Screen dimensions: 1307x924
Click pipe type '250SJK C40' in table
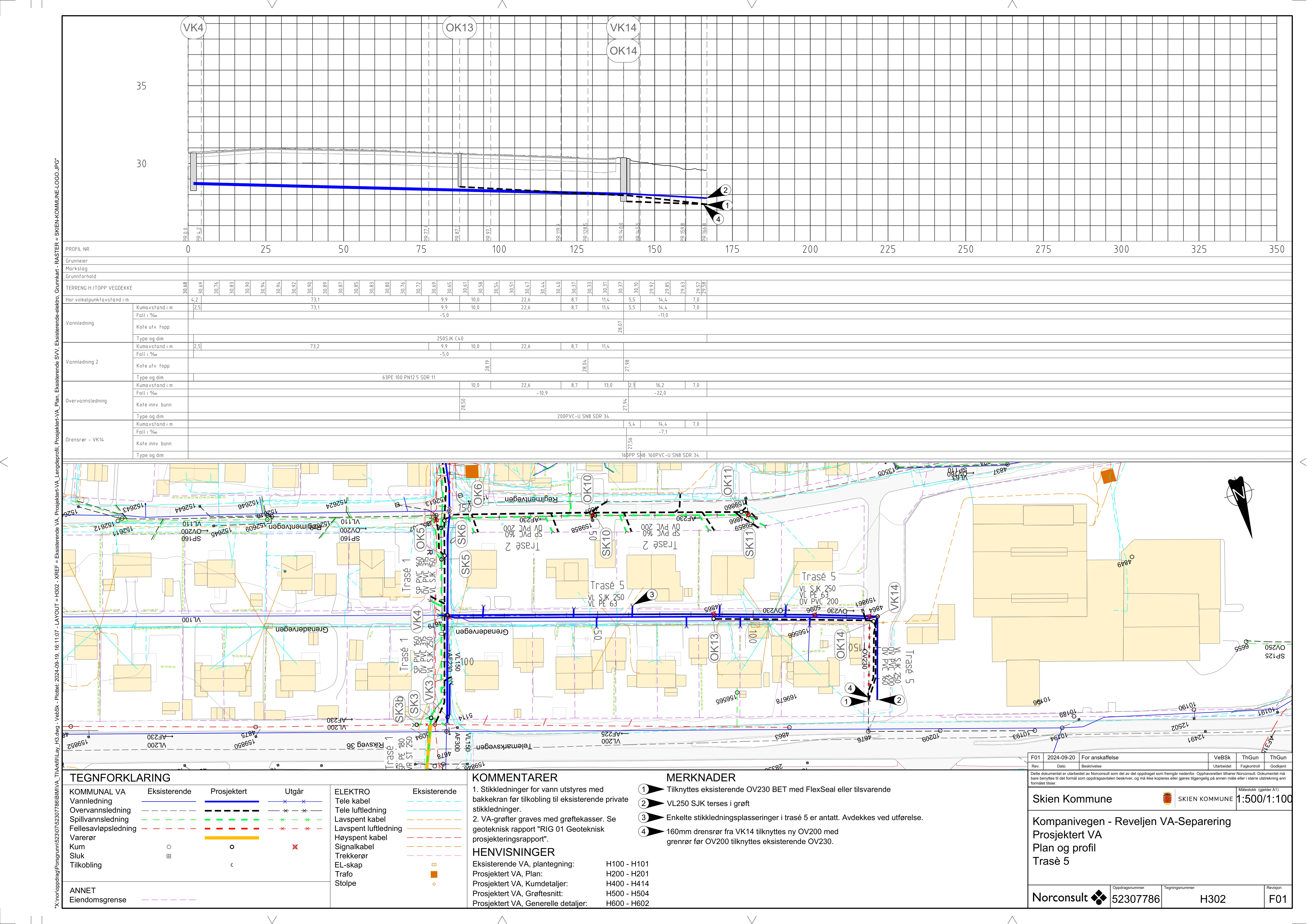pyautogui.click(x=450, y=339)
